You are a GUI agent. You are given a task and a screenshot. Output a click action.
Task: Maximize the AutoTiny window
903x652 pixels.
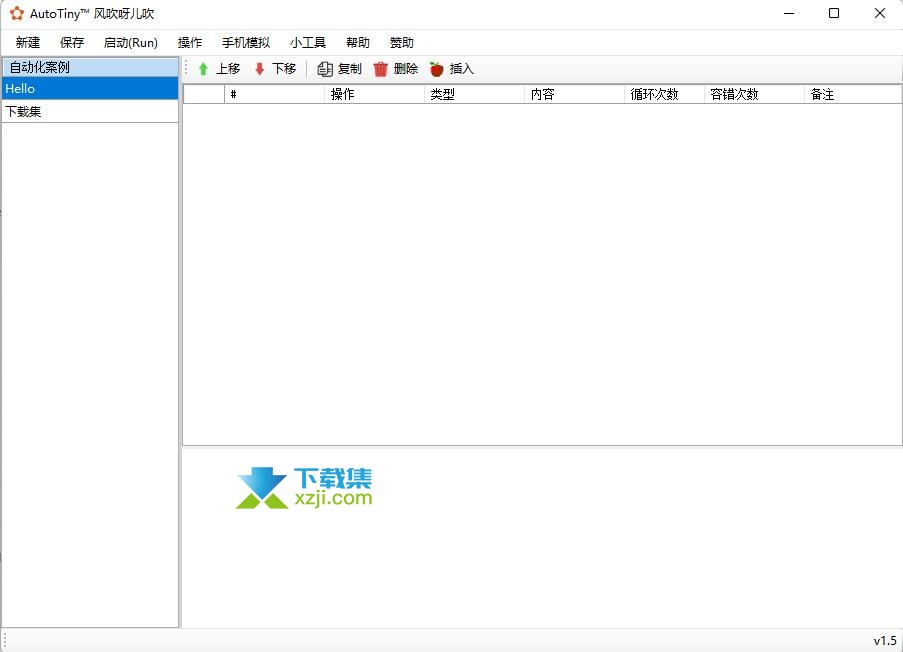834,13
